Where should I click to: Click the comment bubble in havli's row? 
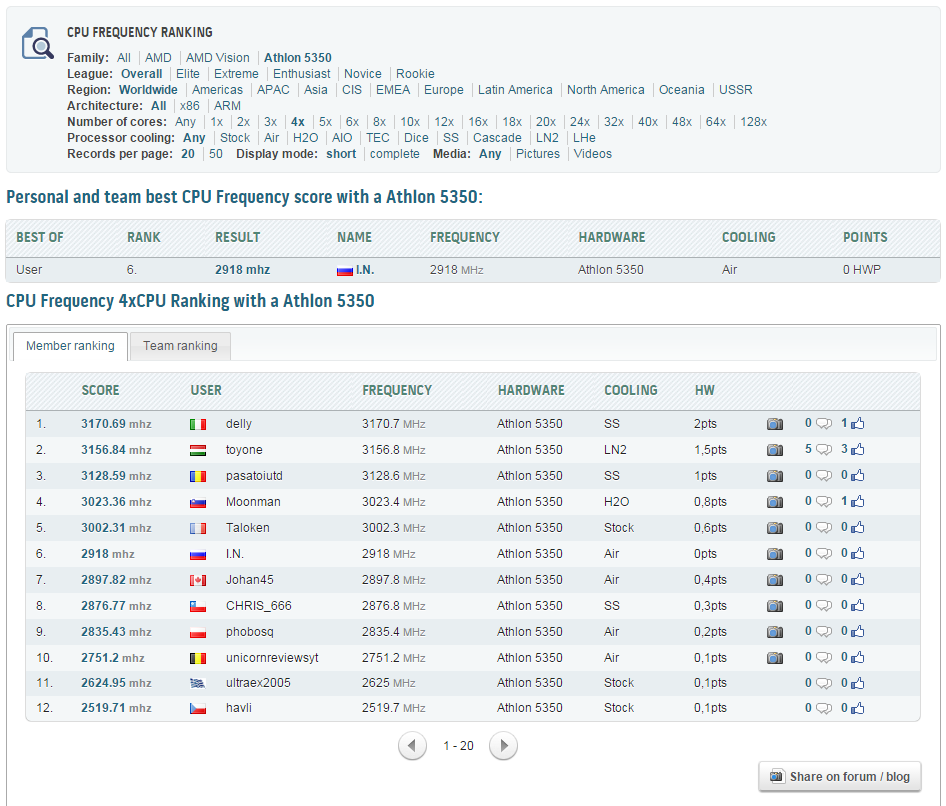[x=823, y=709]
